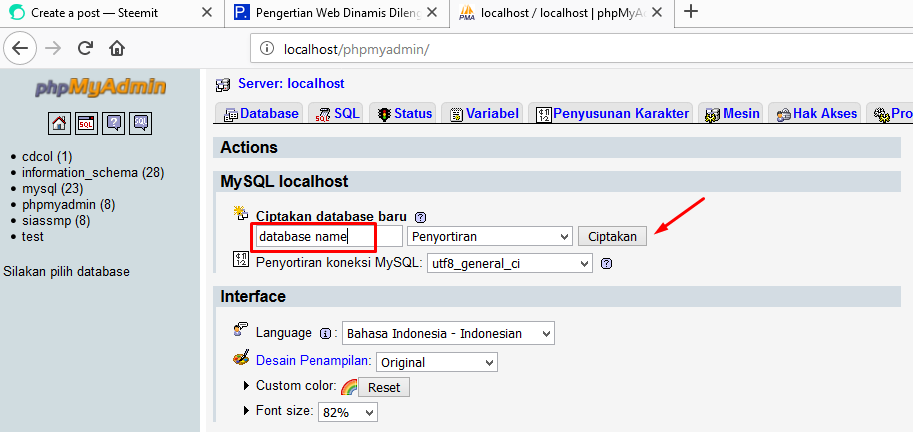Image resolution: width=913 pixels, height=432 pixels.
Task: Click the browser address bar URL
Action: coord(356,49)
